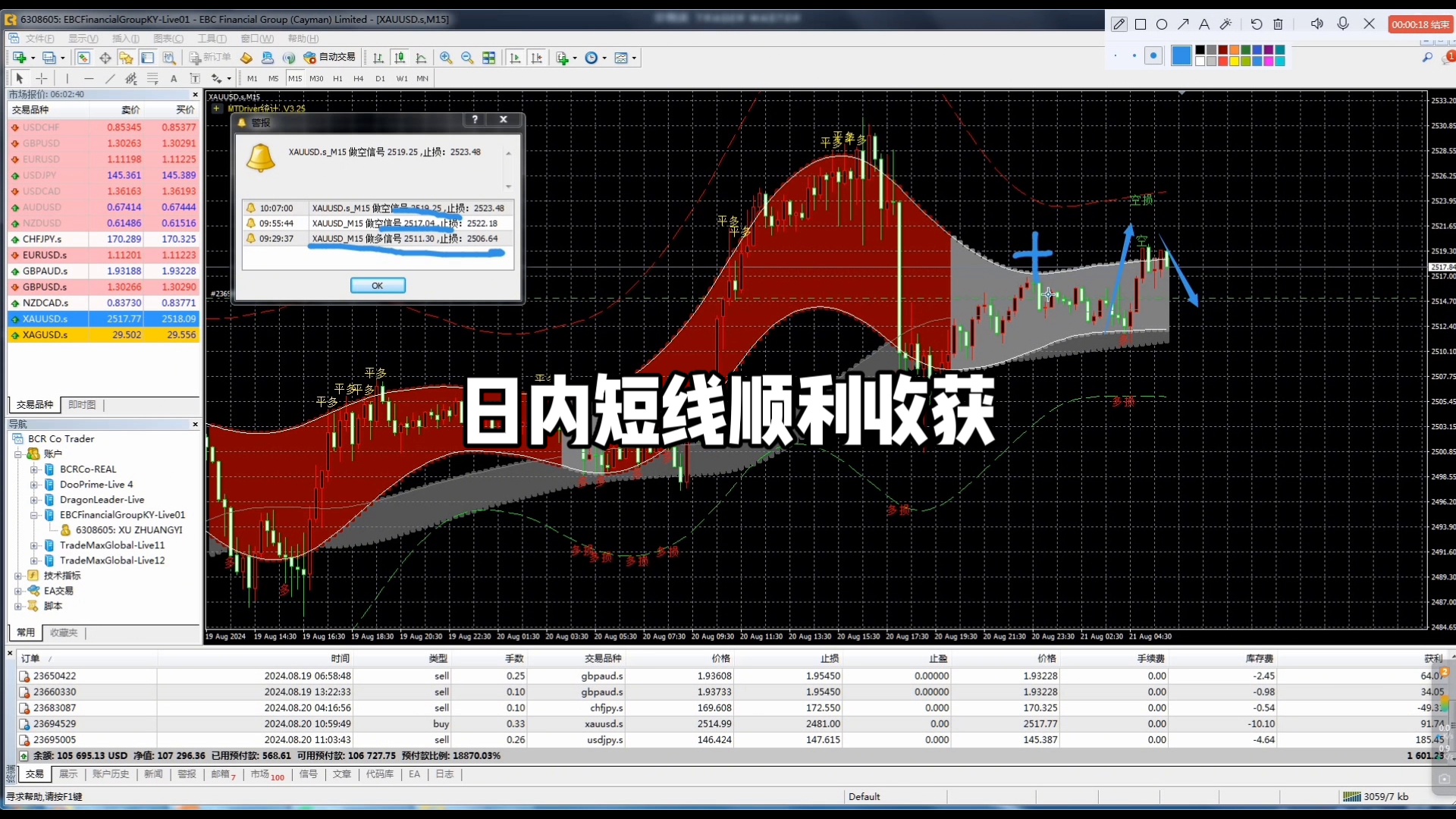
Task: Select the rectangle annotation tool
Action: [x=1141, y=24]
